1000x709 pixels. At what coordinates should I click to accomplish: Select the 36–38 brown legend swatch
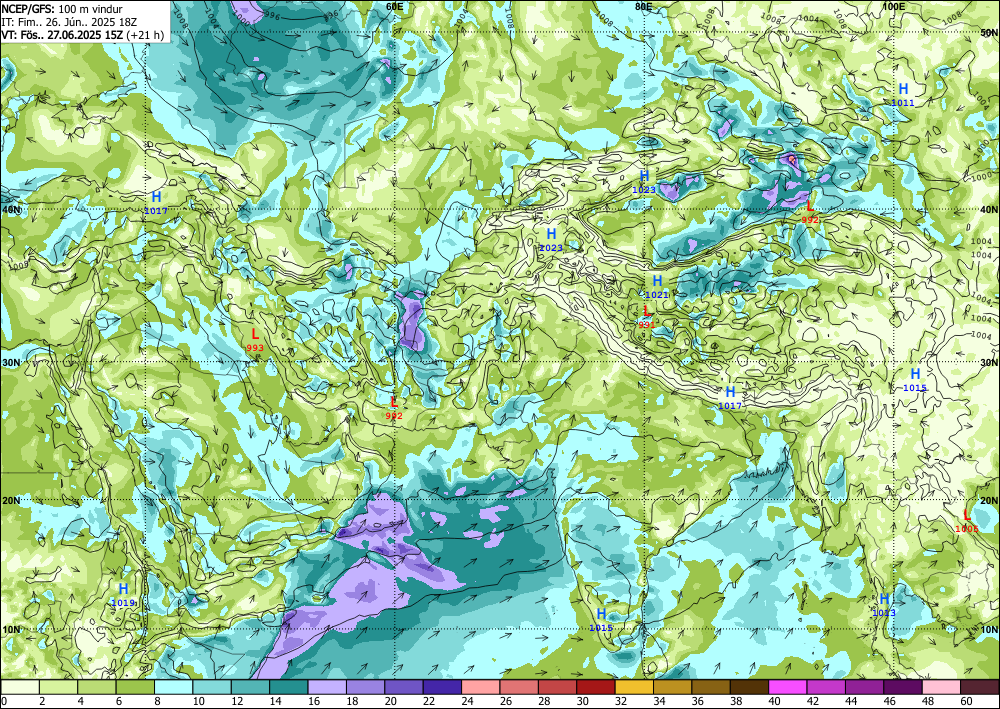click(711, 687)
